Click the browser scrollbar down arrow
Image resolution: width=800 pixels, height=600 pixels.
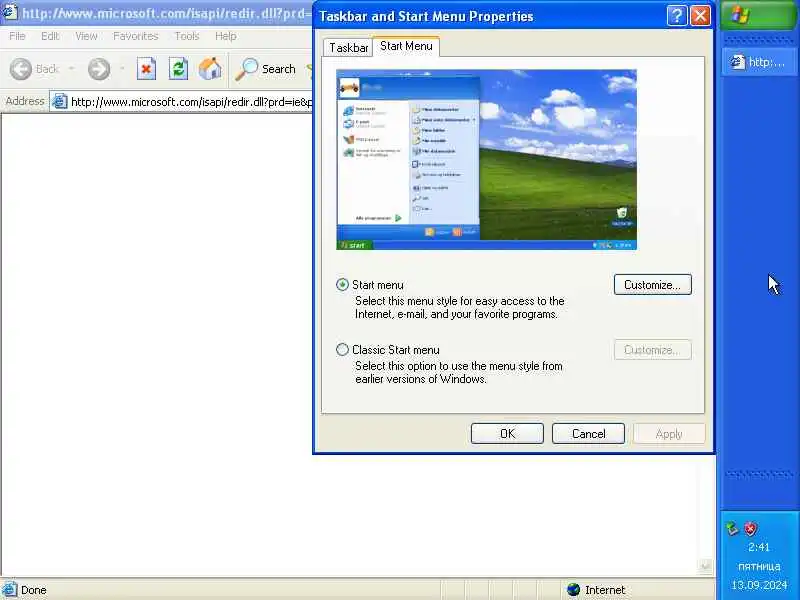[706, 565]
